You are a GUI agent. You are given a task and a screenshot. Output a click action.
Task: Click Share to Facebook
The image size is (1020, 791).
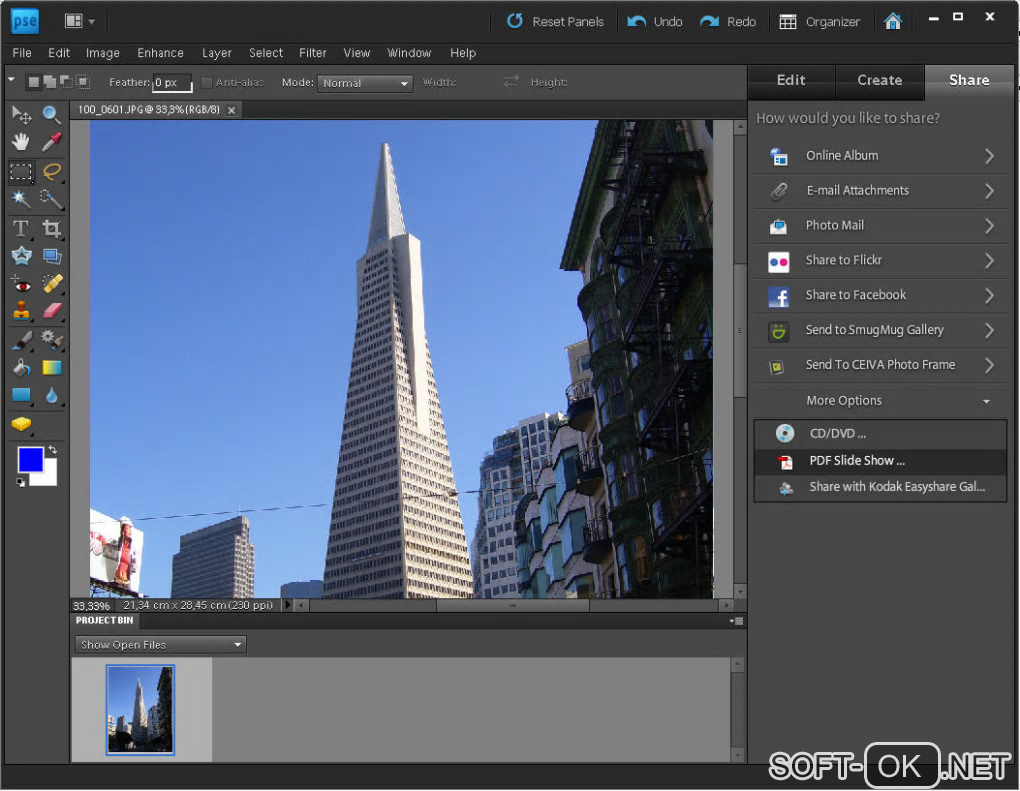[855, 295]
